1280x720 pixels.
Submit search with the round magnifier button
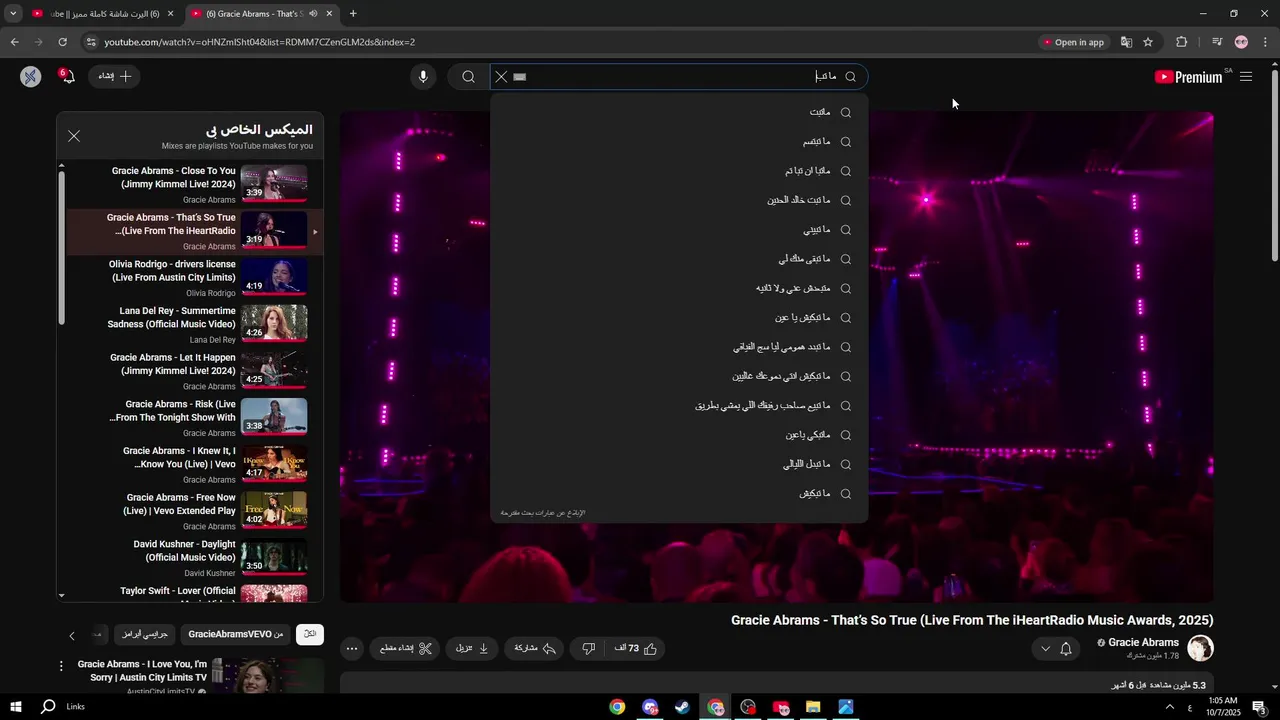[x=468, y=76]
